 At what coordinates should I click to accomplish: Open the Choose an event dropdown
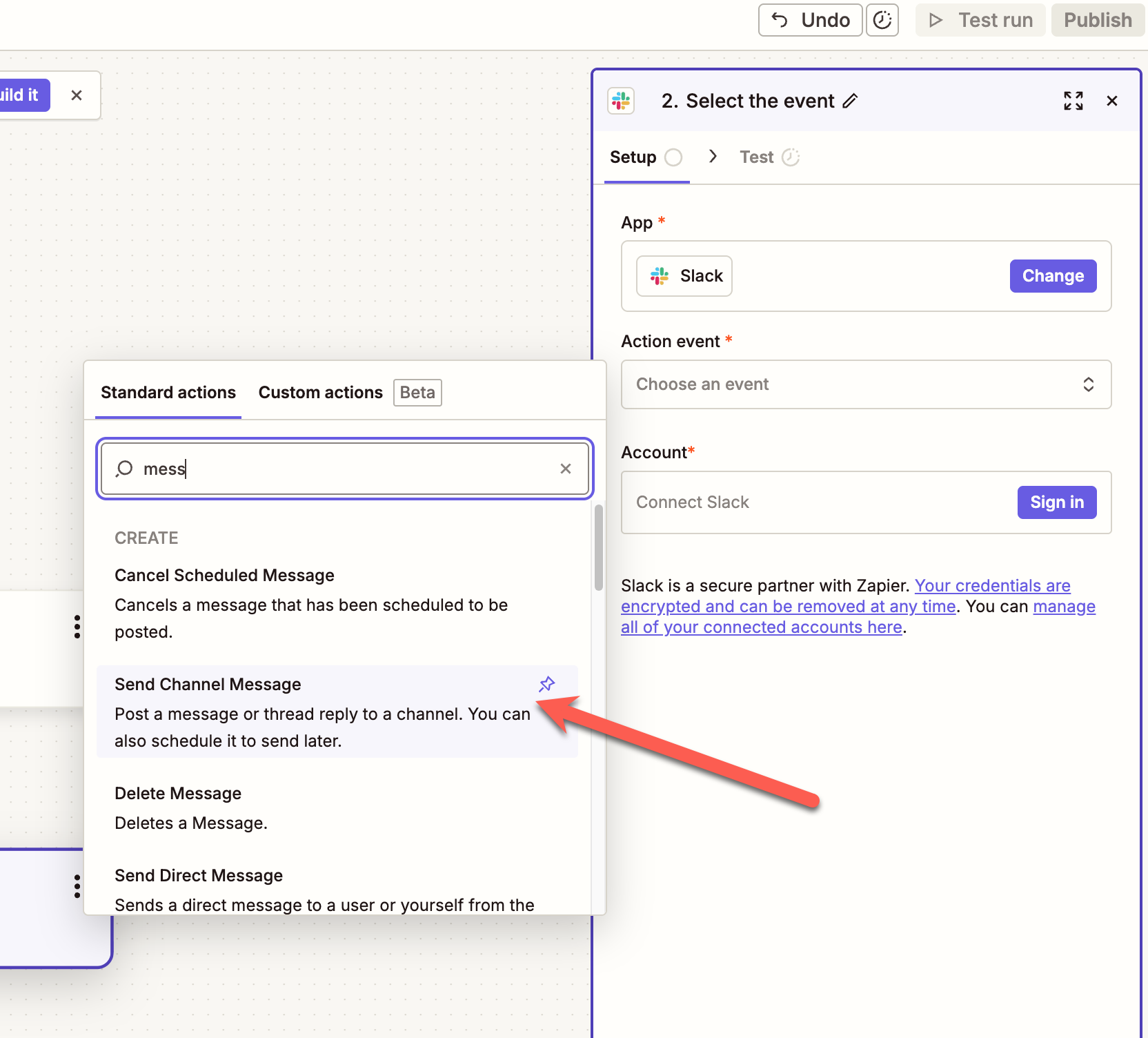pyautogui.click(x=866, y=384)
